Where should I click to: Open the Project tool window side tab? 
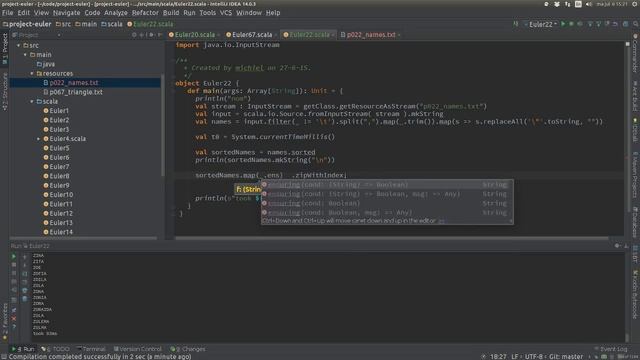pyautogui.click(x=4, y=49)
